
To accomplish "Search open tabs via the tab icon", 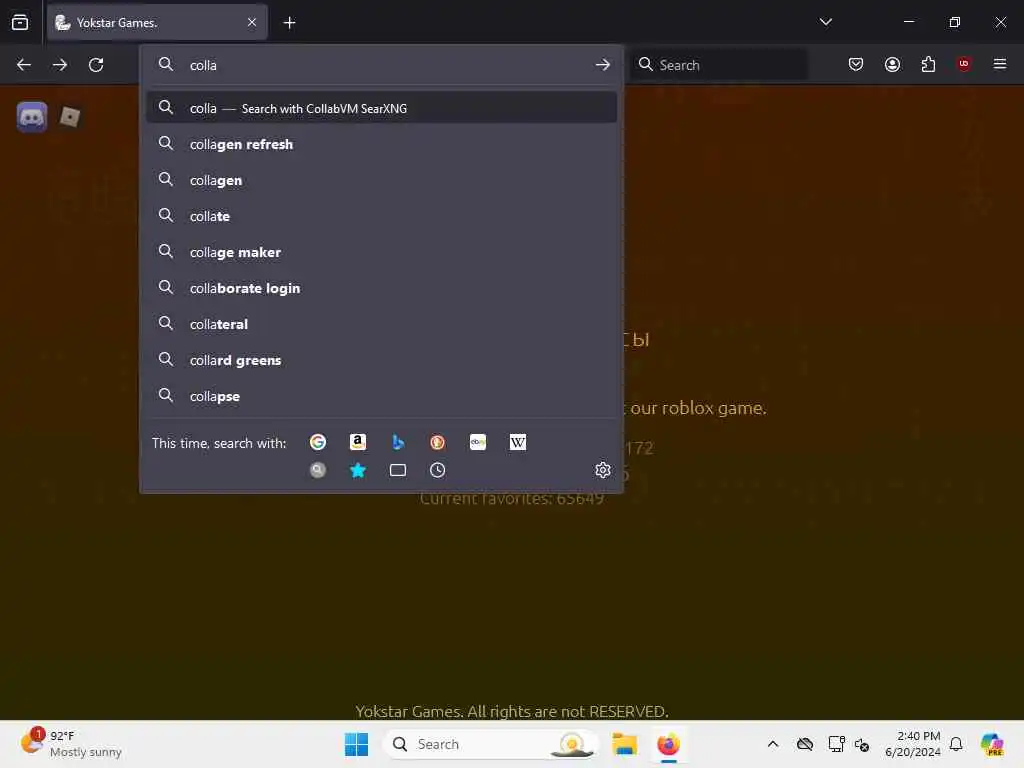I will coord(398,470).
